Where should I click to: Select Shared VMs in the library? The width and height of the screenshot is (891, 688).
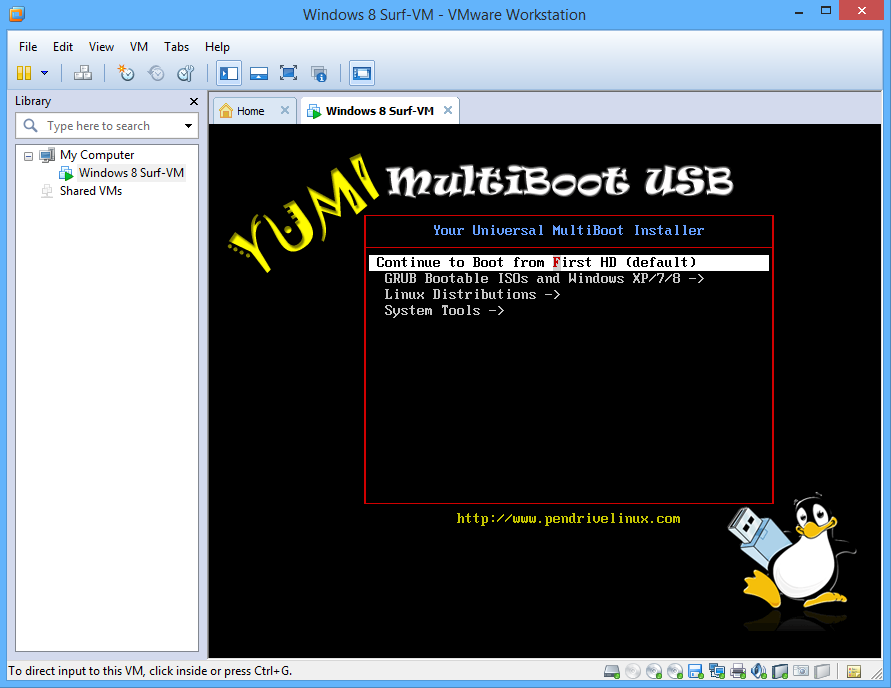91,191
